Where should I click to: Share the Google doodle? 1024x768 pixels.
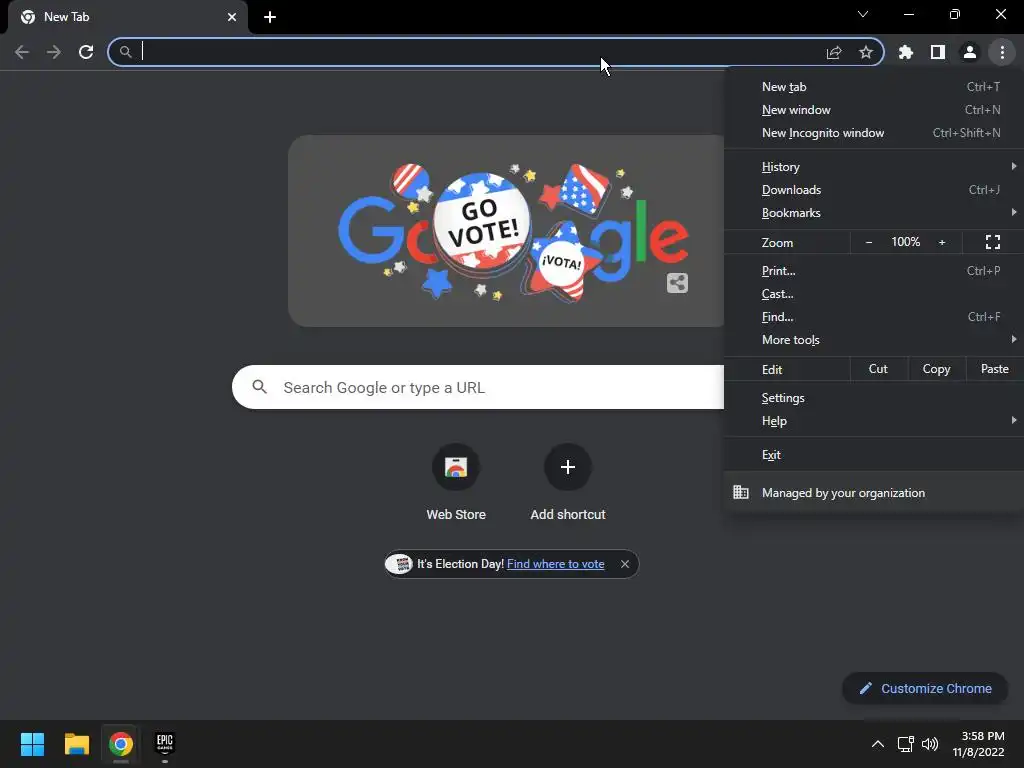pyautogui.click(x=677, y=283)
